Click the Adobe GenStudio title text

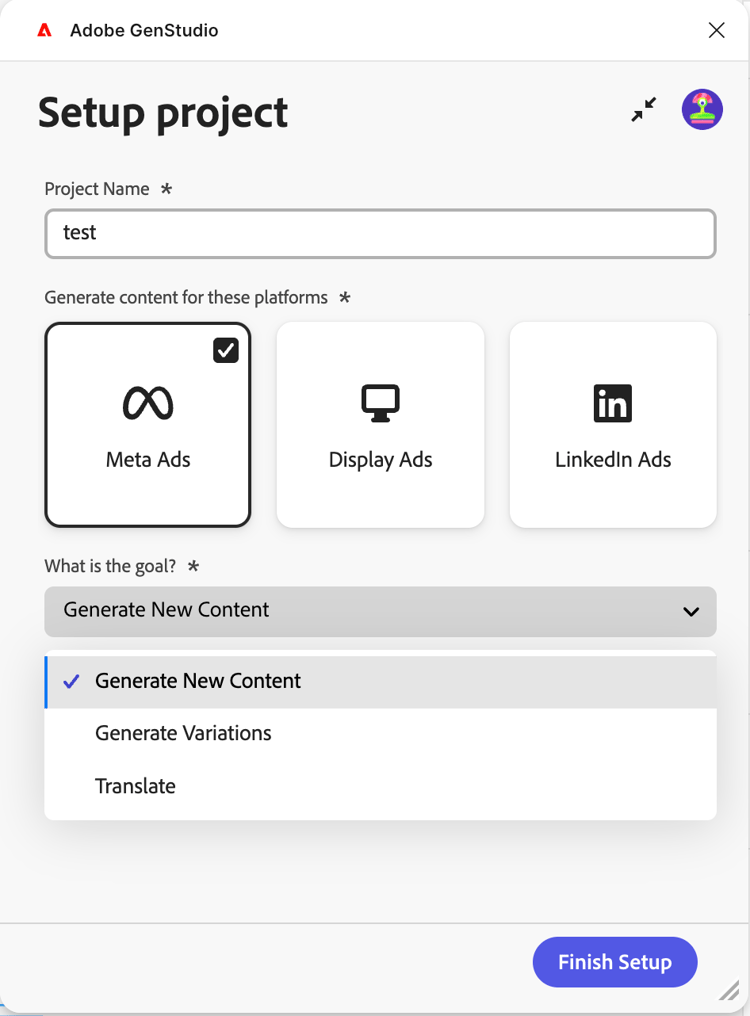(143, 29)
